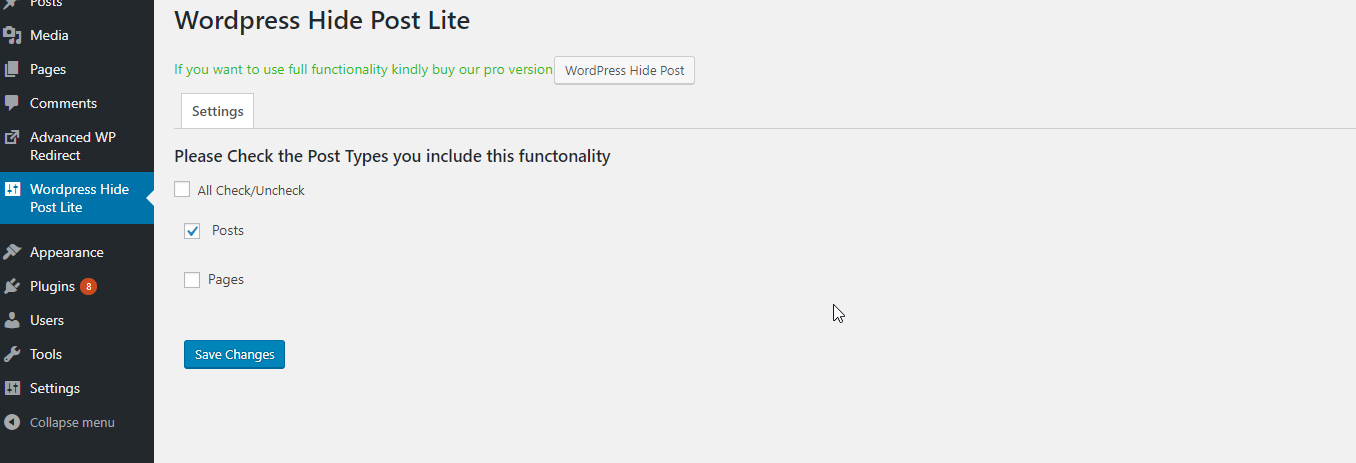Viewport: 1356px width, 463px height.
Task: Click the Plugins plug icon
Action: (x=12, y=286)
